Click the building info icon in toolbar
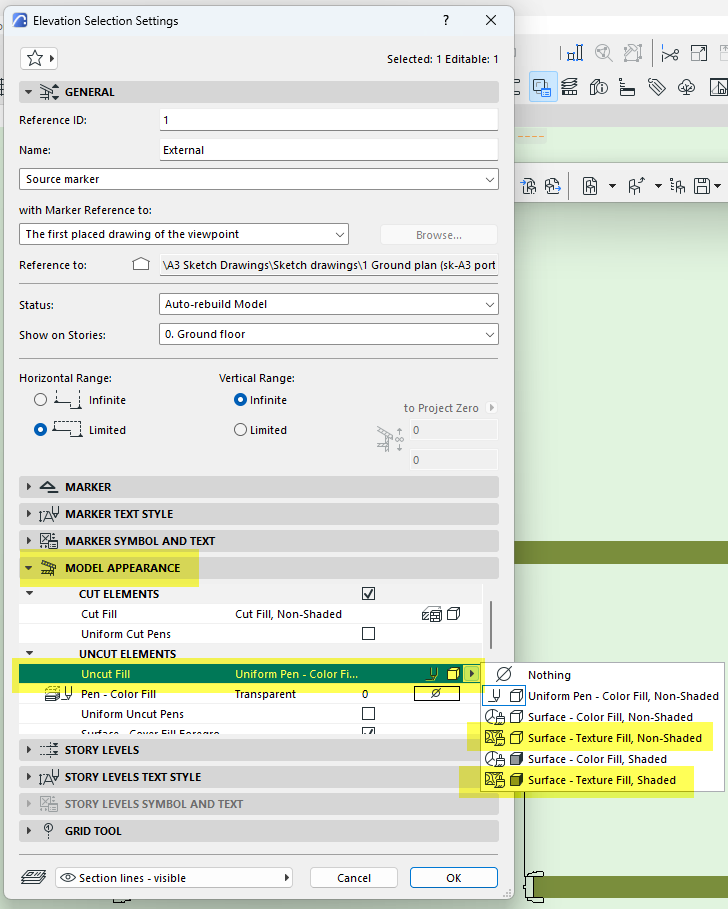This screenshot has width=728, height=909. point(599,87)
